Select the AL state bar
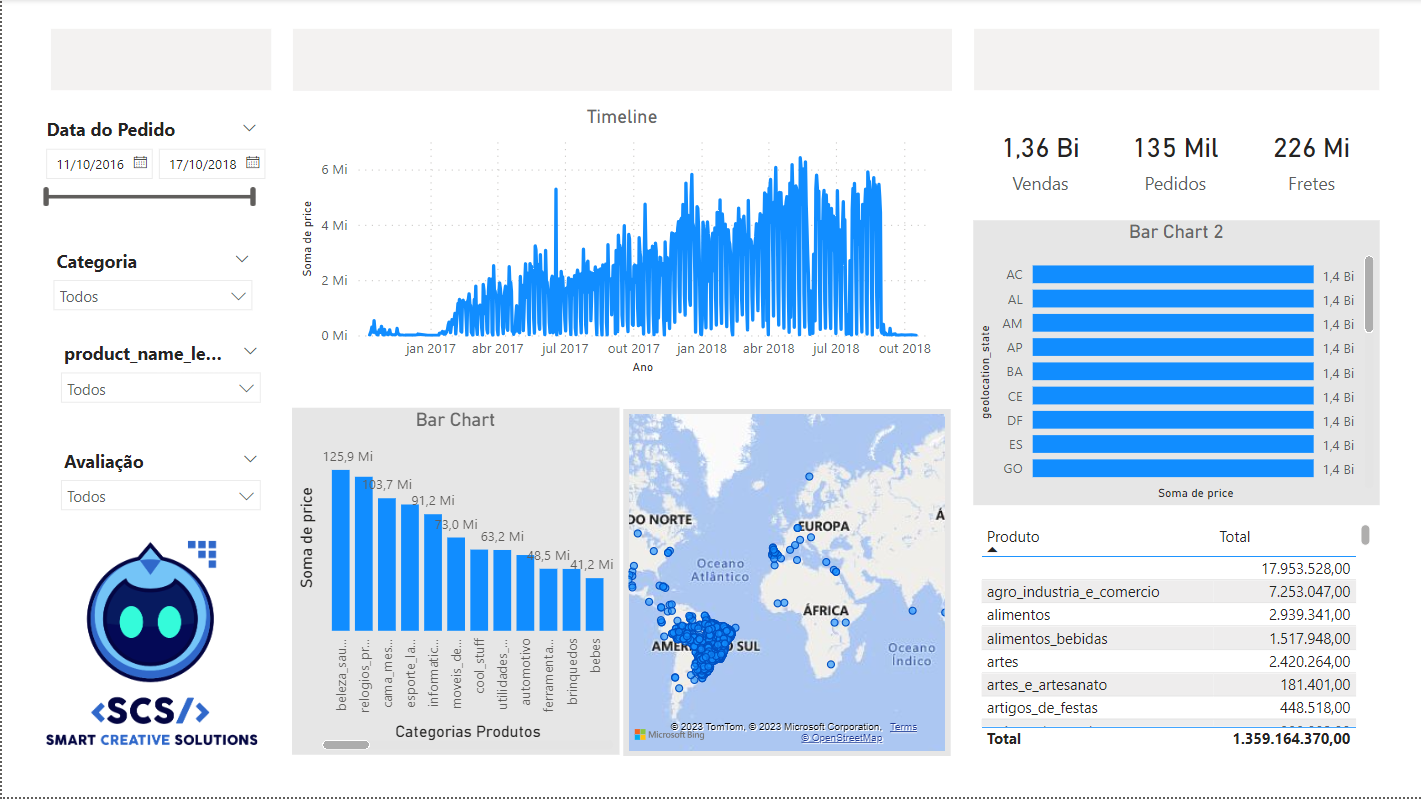 click(x=1172, y=298)
